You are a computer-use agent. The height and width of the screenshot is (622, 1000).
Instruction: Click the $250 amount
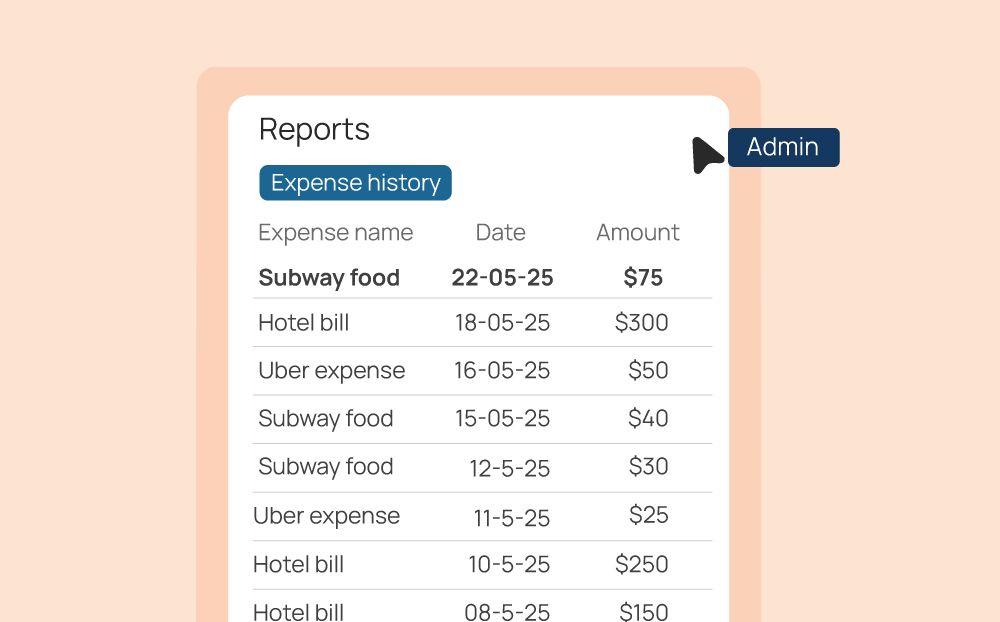point(642,565)
